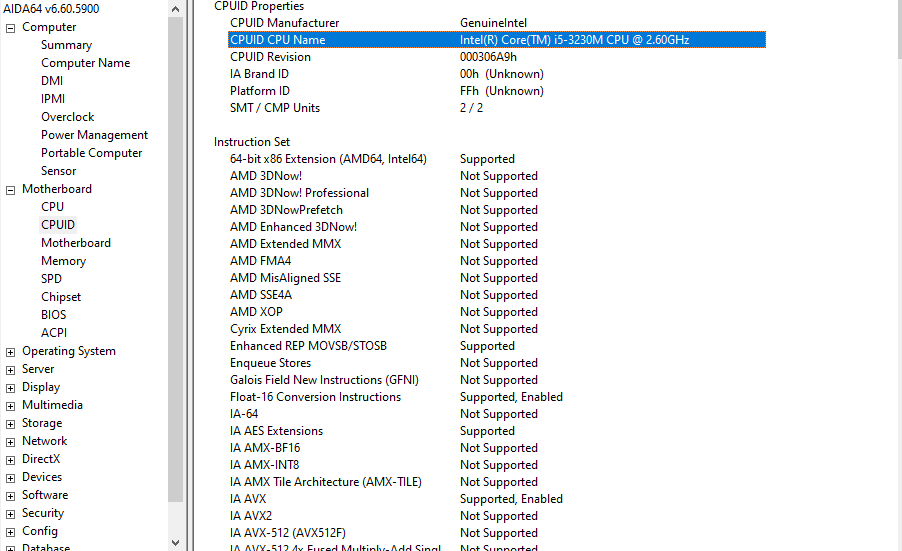The image size is (902, 551).
Task: Select the CPUID Revision row
Action: [x=497, y=57]
